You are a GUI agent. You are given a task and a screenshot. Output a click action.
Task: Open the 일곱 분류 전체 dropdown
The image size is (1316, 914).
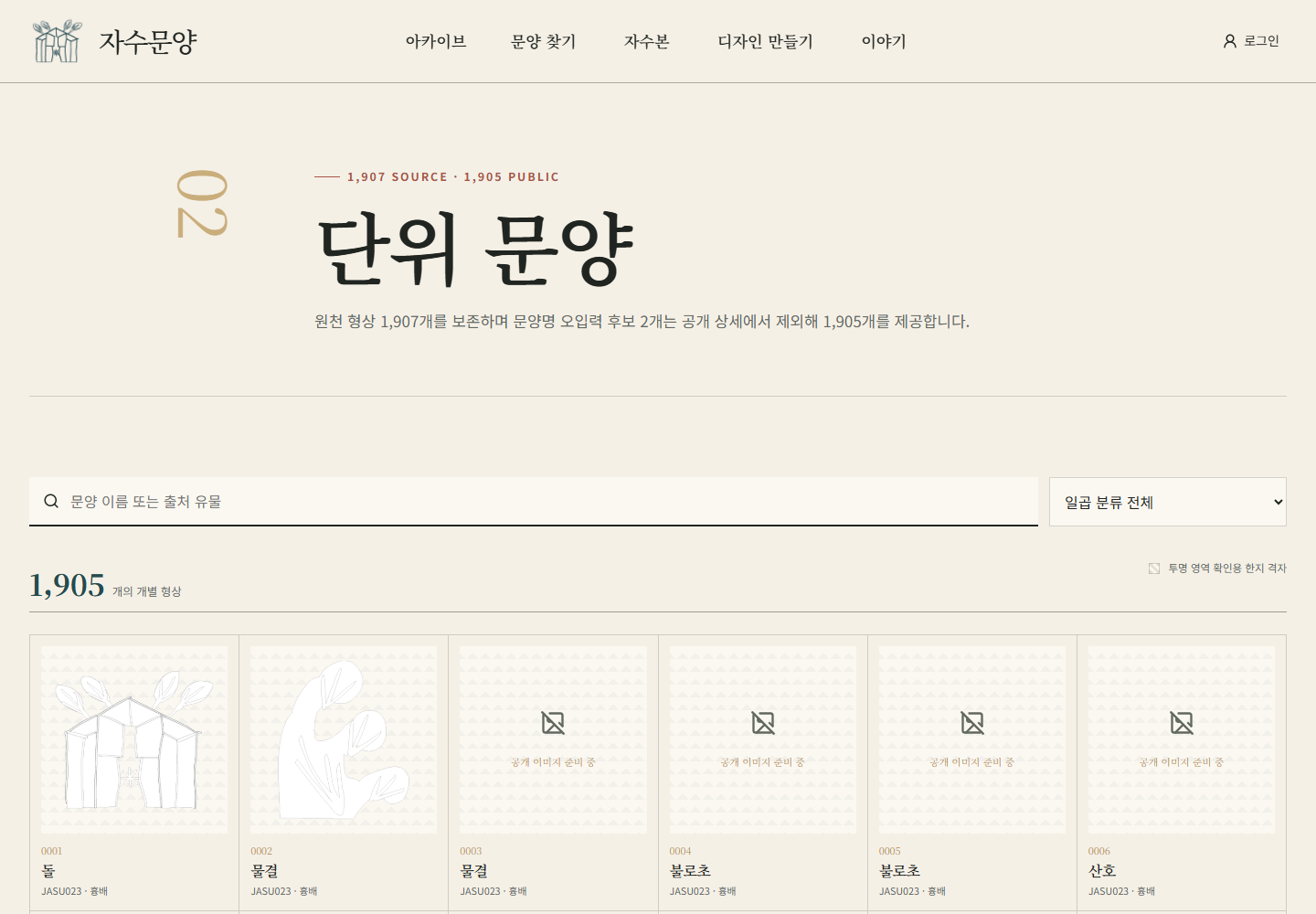point(1168,502)
